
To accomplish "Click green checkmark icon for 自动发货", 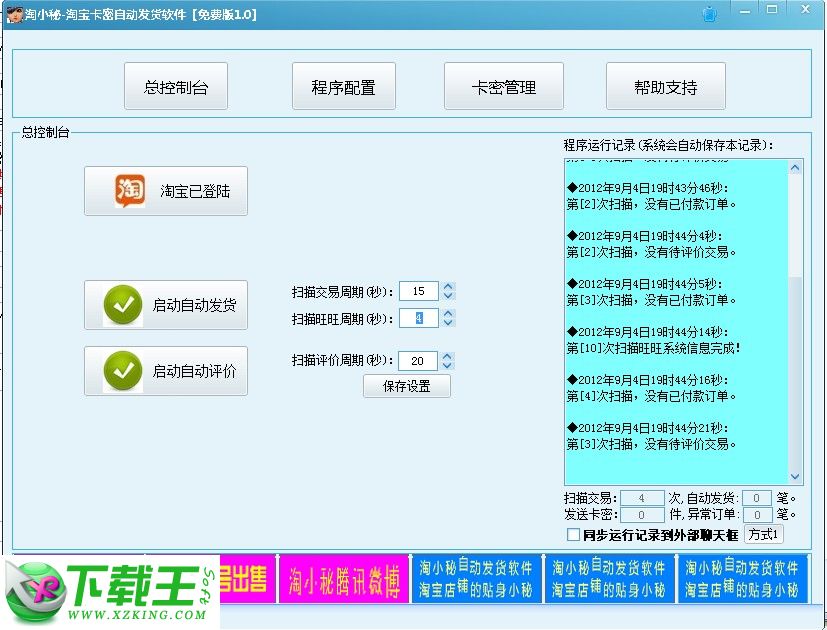I will 122,305.
